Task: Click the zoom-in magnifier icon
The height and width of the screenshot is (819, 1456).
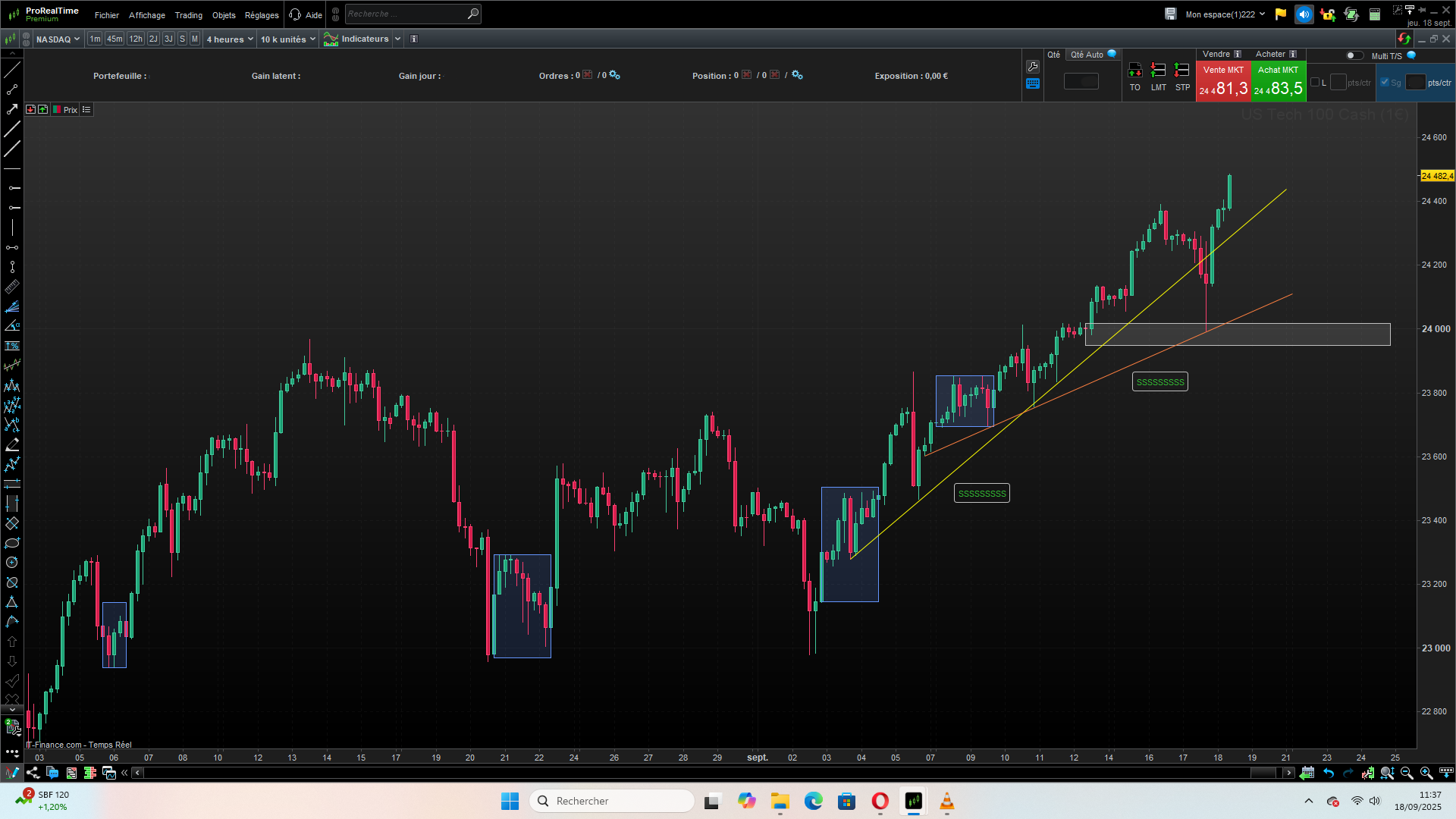Action: tap(1426, 773)
